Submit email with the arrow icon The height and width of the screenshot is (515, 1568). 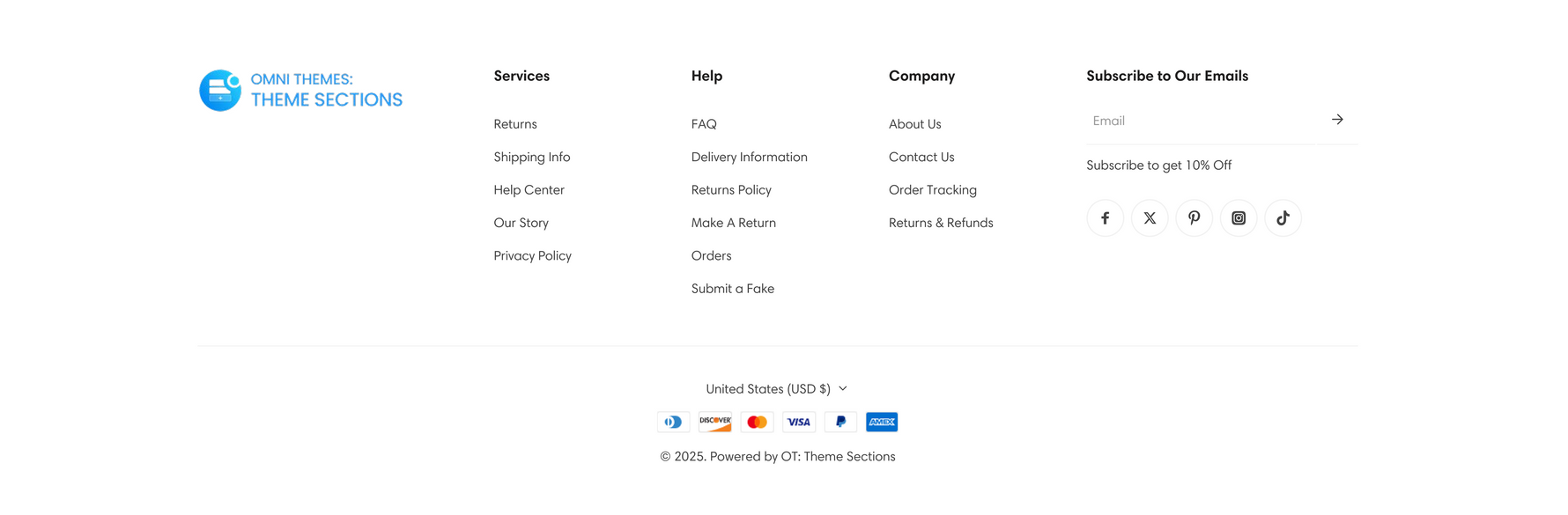(1337, 120)
